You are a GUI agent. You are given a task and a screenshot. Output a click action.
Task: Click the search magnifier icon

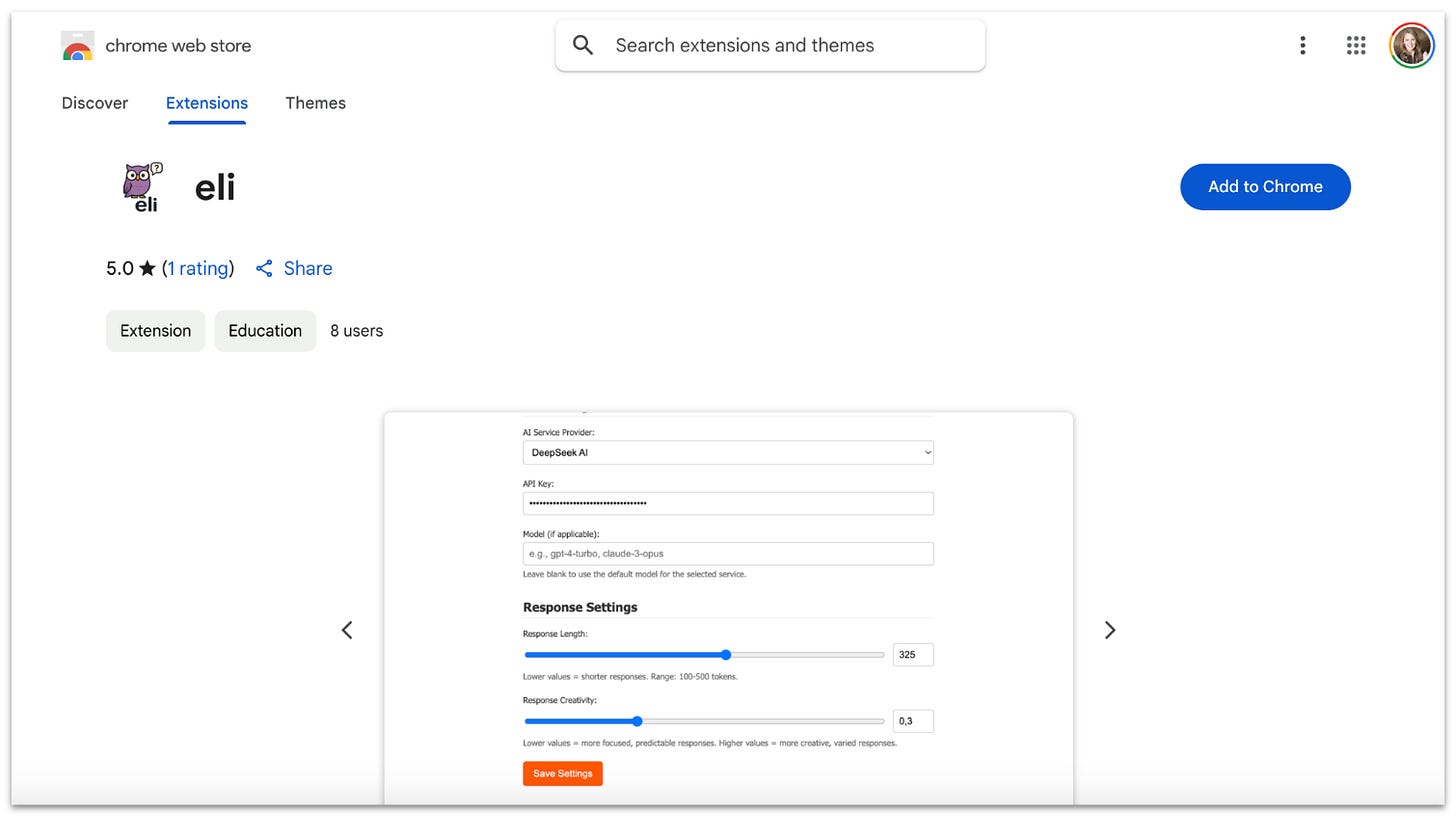(583, 45)
